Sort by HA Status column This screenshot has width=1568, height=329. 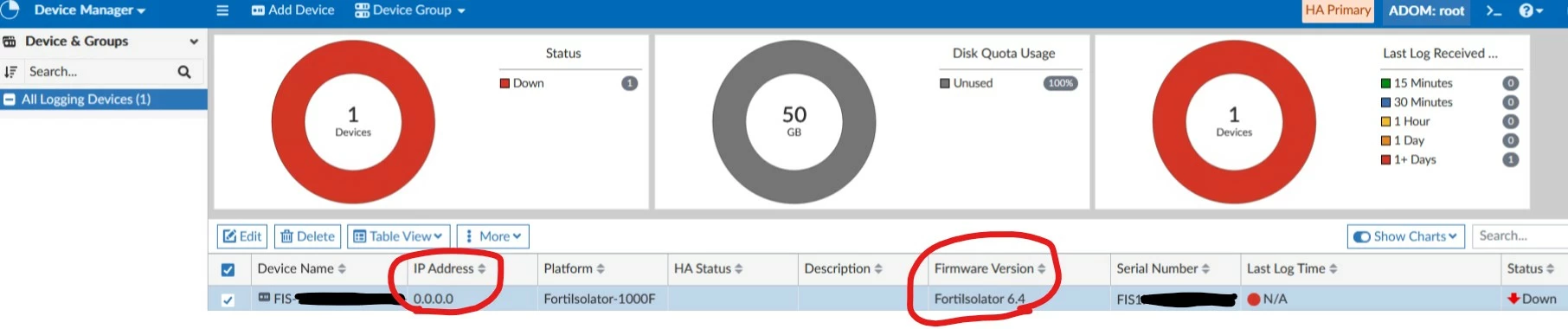pyautogui.click(x=708, y=269)
